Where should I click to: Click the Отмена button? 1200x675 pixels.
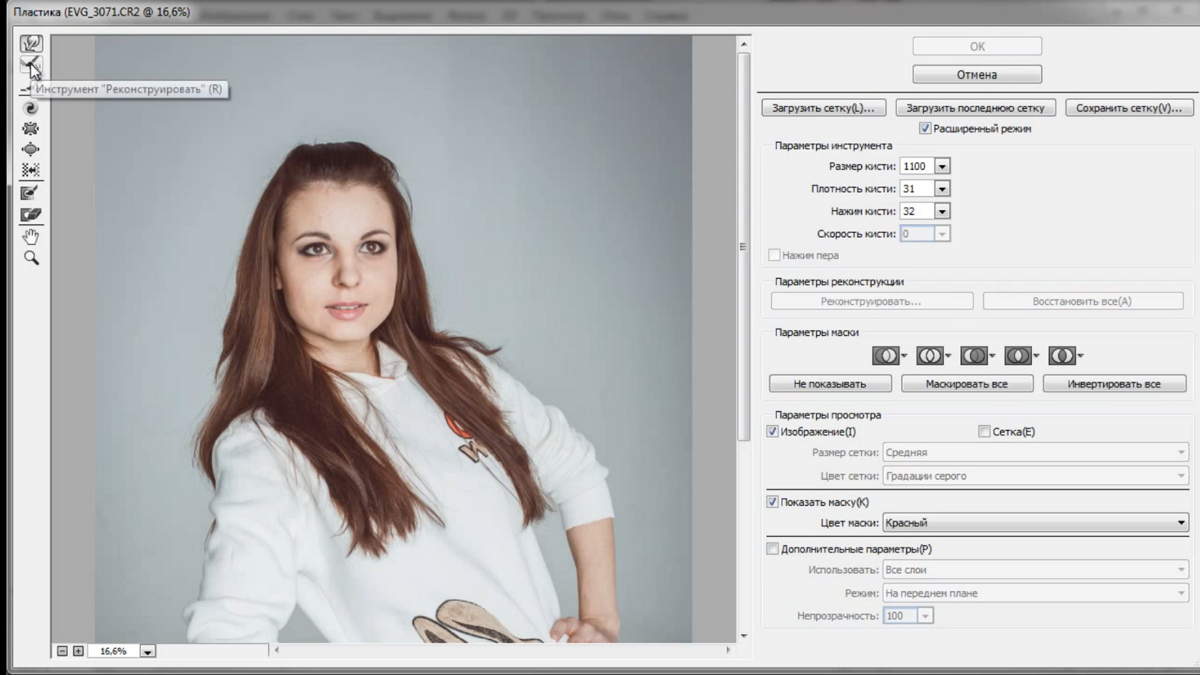click(x=977, y=75)
